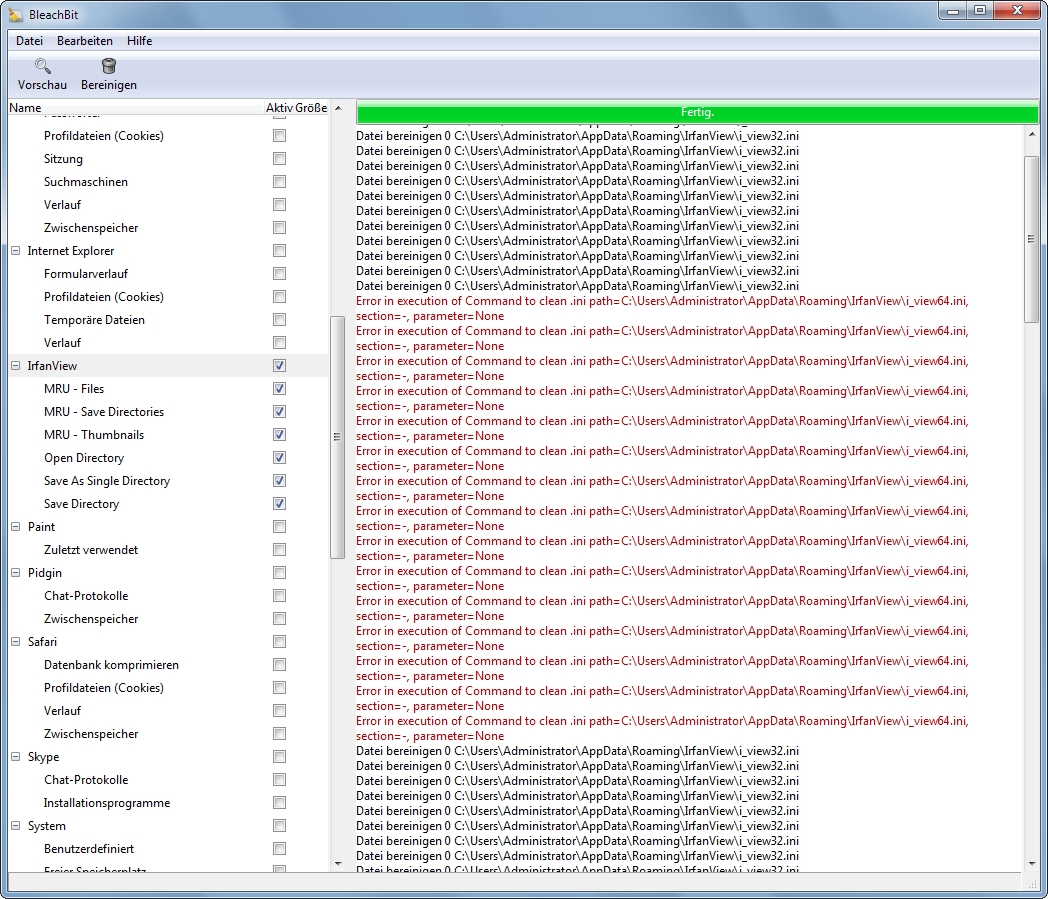Select the Skype tree row label
Image resolution: width=1048 pixels, height=899 pixels.
pyautogui.click(x=43, y=757)
